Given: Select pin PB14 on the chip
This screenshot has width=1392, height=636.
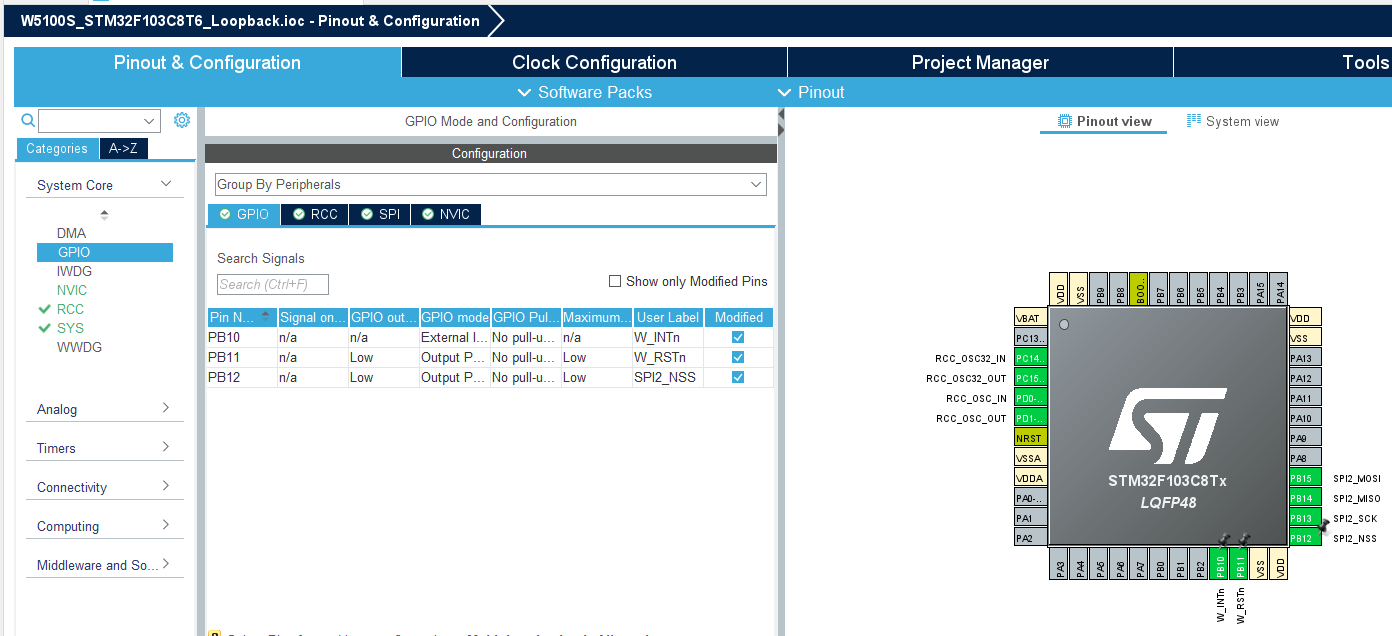Looking at the screenshot, I should 1305,498.
